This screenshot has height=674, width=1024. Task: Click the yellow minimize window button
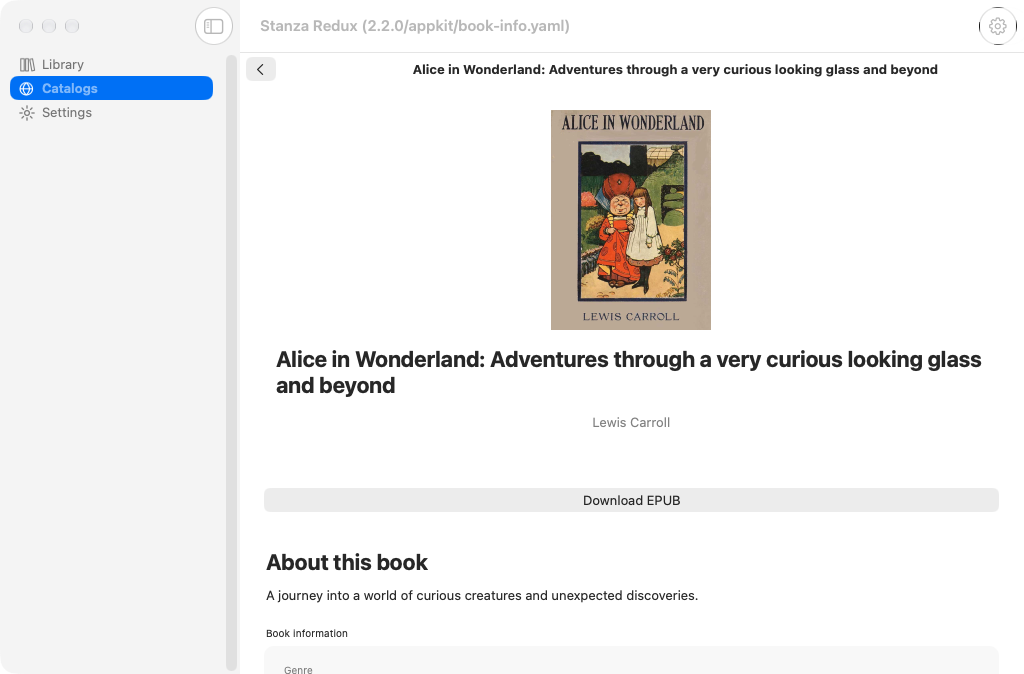pos(49,26)
